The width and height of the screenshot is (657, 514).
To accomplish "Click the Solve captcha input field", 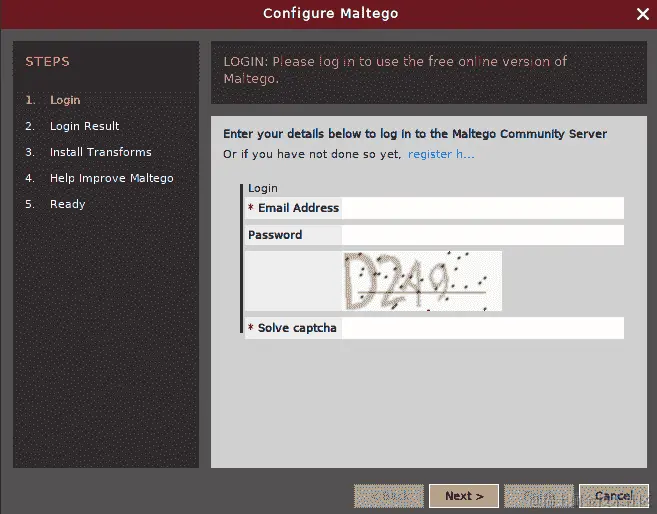I will pyautogui.click(x=482, y=328).
